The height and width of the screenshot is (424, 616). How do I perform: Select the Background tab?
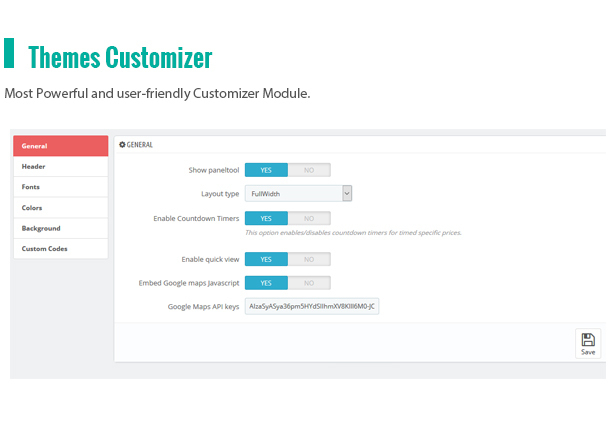[61, 228]
